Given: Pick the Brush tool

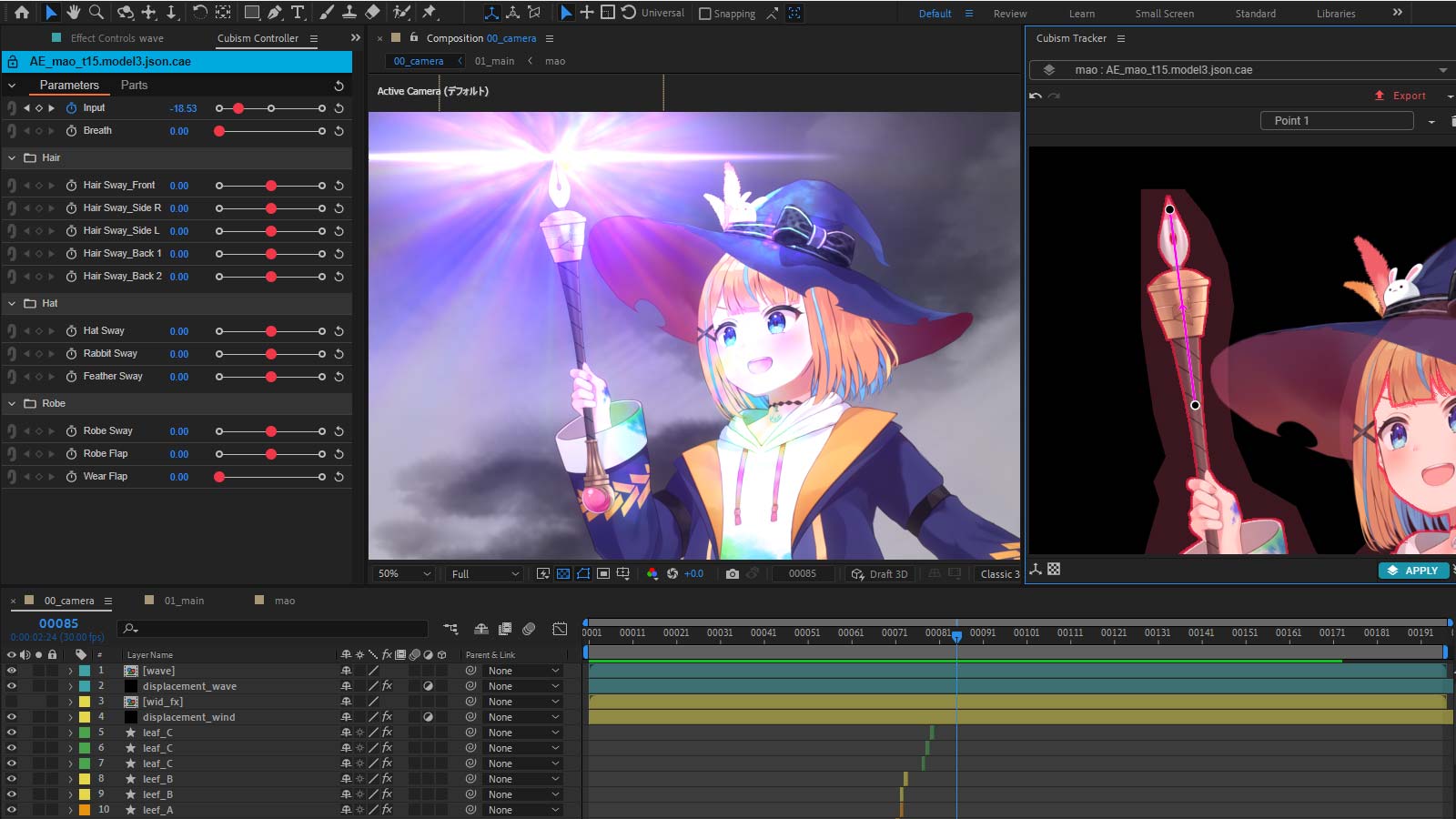Looking at the screenshot, I should click(x=326, y=13).
